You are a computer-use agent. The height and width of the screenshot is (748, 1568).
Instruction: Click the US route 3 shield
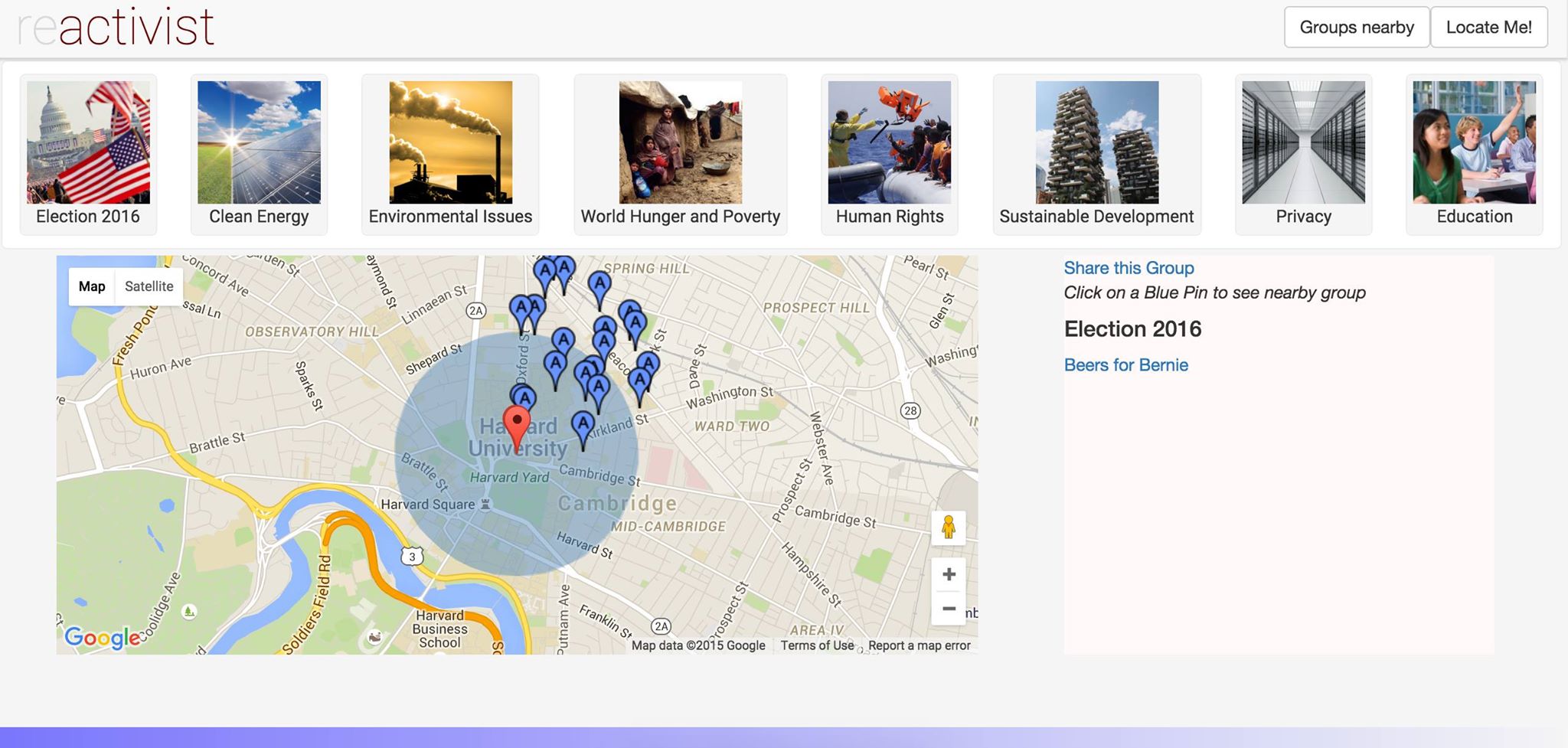(412, 555)
